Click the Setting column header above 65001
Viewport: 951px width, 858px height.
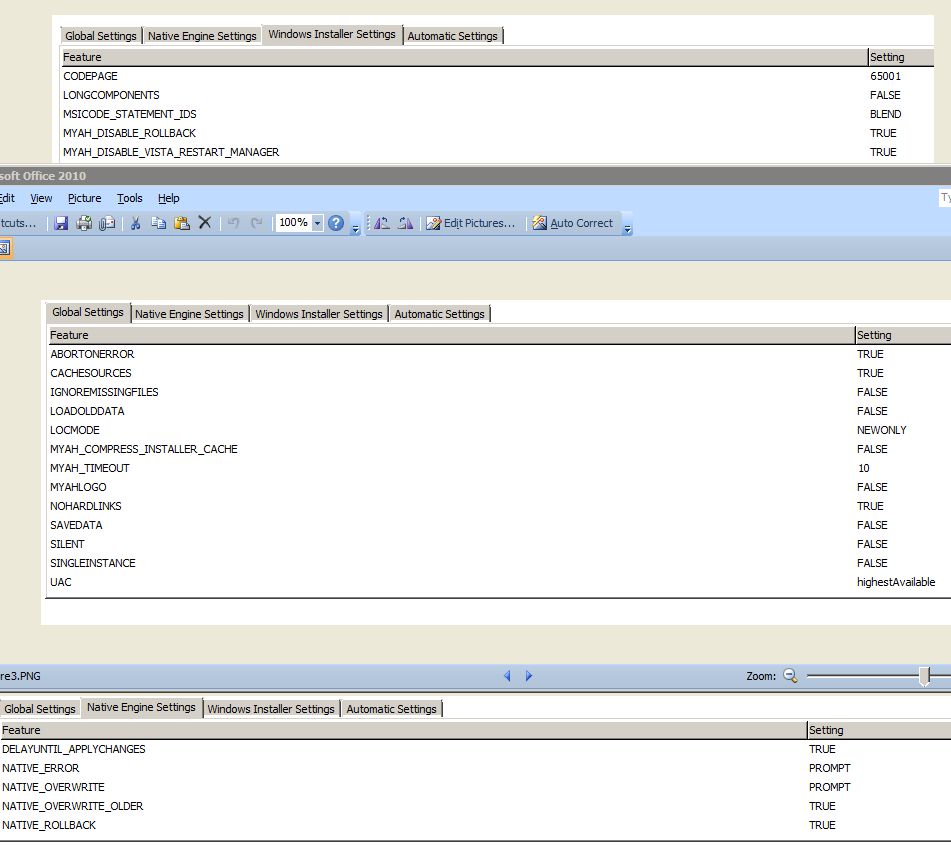(901, 57)
